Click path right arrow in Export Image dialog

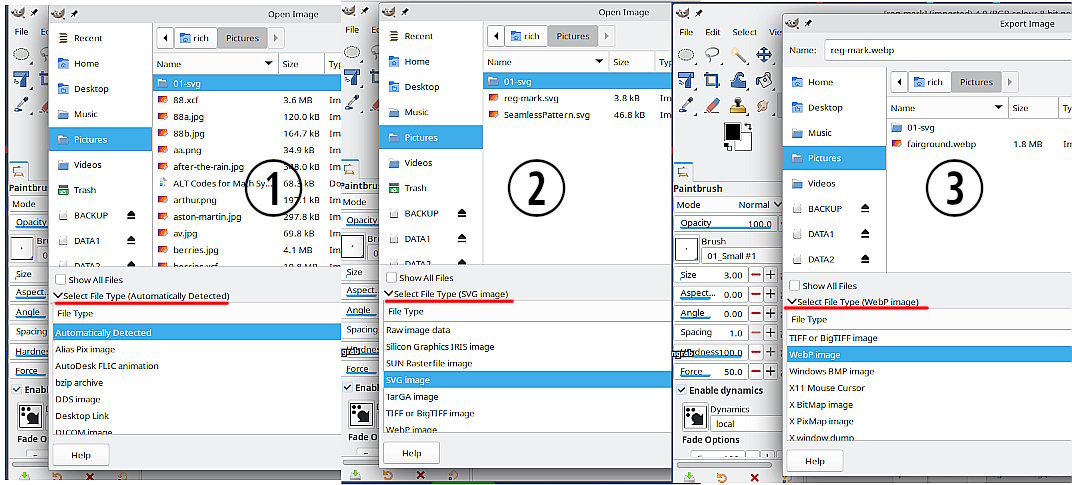[1010, 82]
